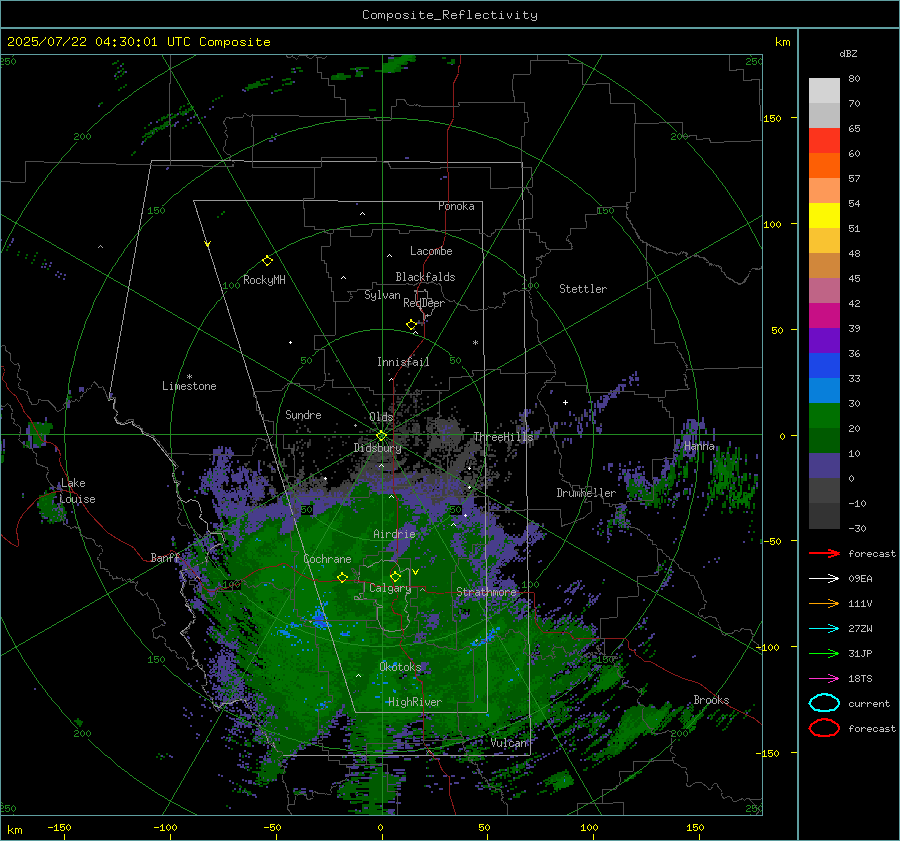Click the dBZ legend heading
This screenshot has height=841, width=900.
pos(848,54)
